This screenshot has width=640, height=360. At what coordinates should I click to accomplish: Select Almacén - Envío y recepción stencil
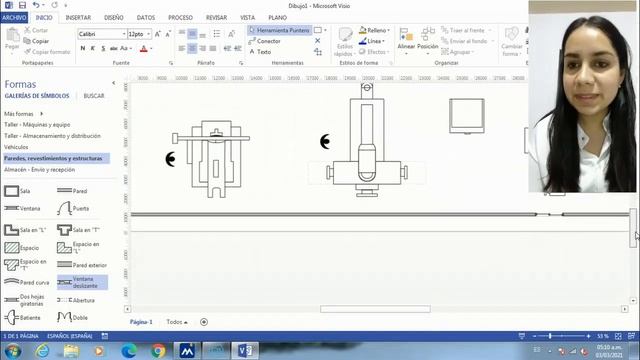point(40,169)
